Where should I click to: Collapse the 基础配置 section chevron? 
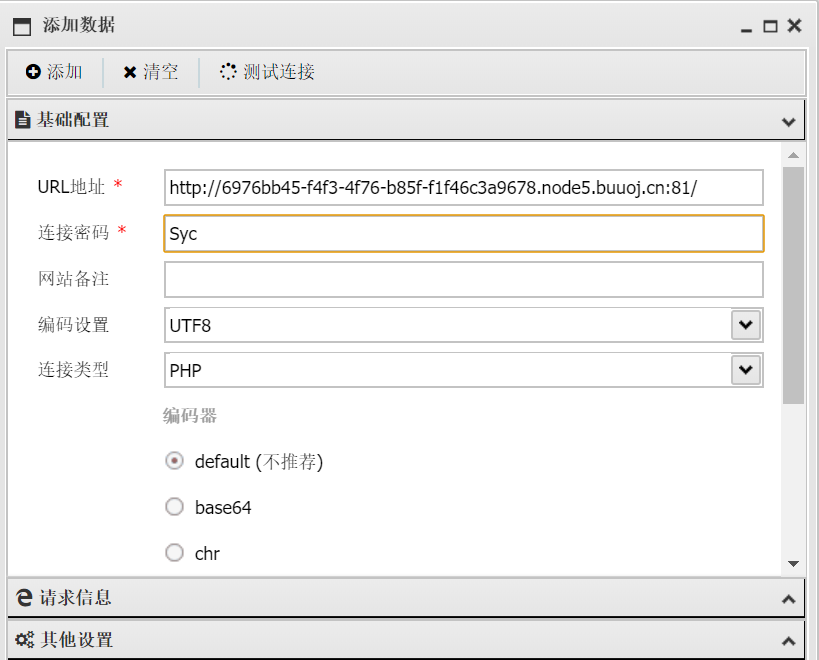[x=789, y=122]
